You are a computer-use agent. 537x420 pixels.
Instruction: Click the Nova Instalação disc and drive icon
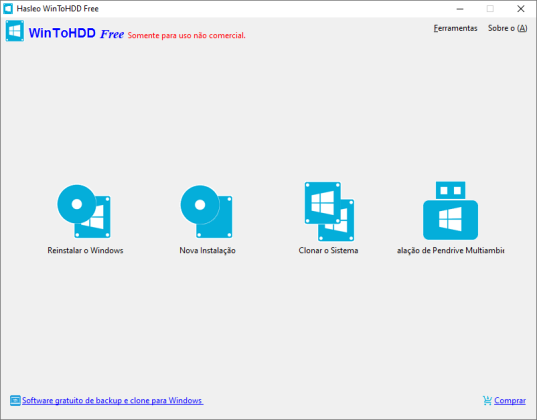click(x=207, y=211)
